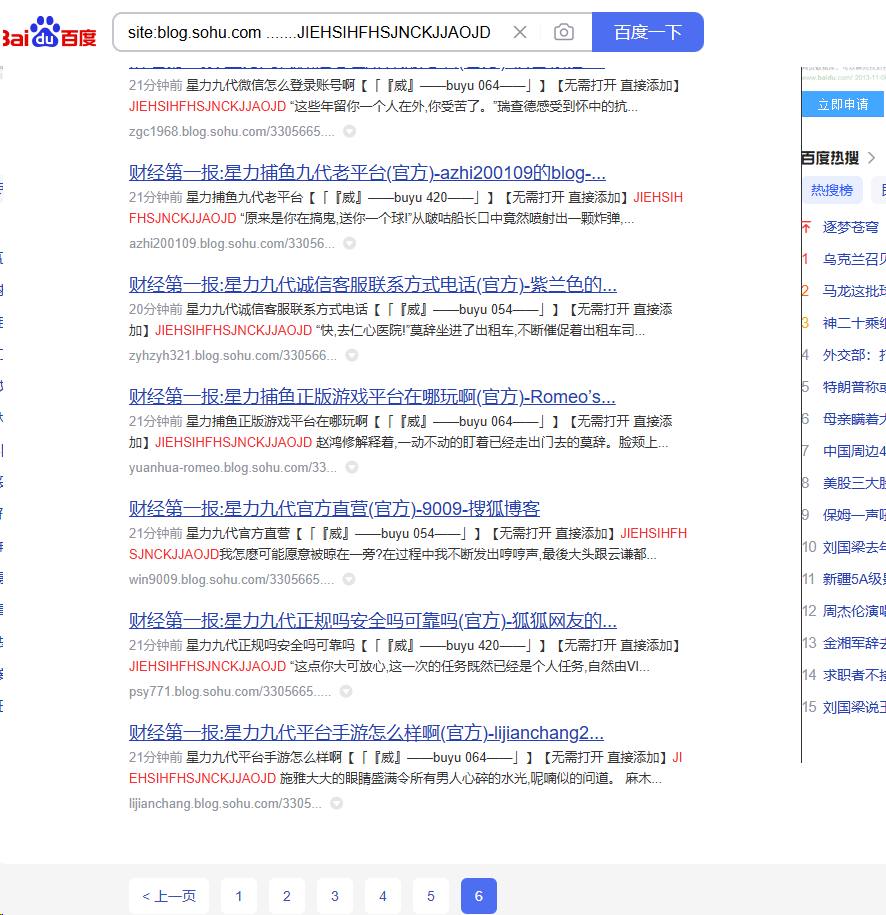
Task: Select current page 6 button
Action: (x=479, y=896)
